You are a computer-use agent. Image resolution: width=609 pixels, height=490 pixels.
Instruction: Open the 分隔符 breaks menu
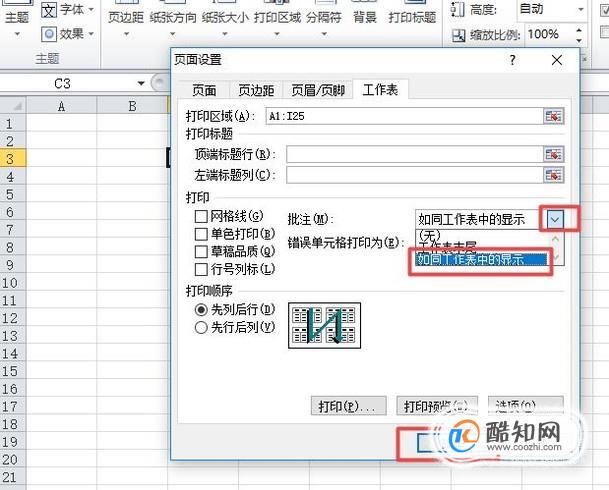click(x=324, y=19)
